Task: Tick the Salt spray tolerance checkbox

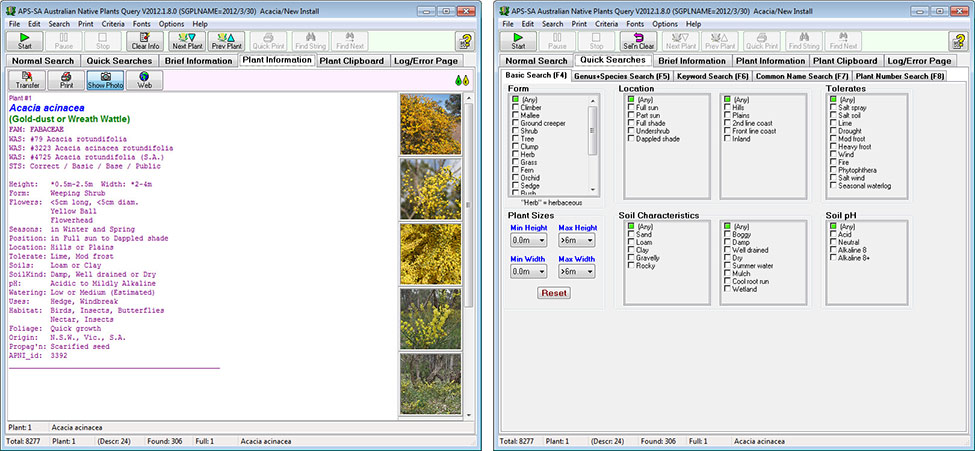Action: [833, 109]
